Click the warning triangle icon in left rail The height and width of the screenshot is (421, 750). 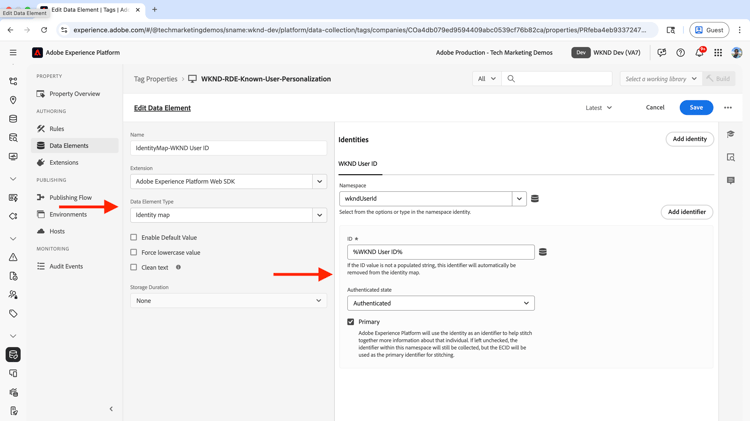[x=13, y=257]
